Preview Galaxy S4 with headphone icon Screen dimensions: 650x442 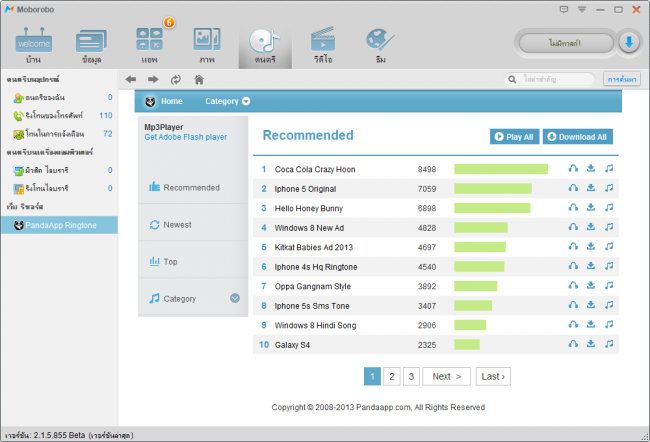[x=573, y=344]
